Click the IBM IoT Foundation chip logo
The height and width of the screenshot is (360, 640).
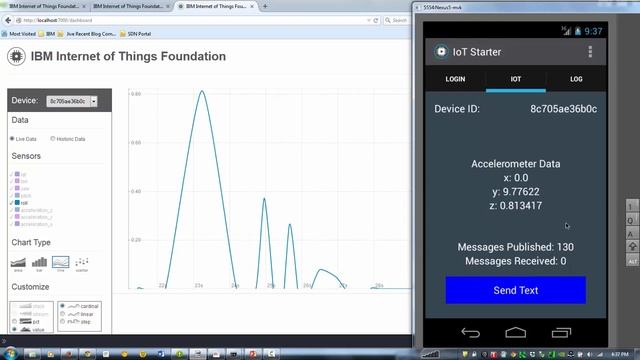click(16, 56)
